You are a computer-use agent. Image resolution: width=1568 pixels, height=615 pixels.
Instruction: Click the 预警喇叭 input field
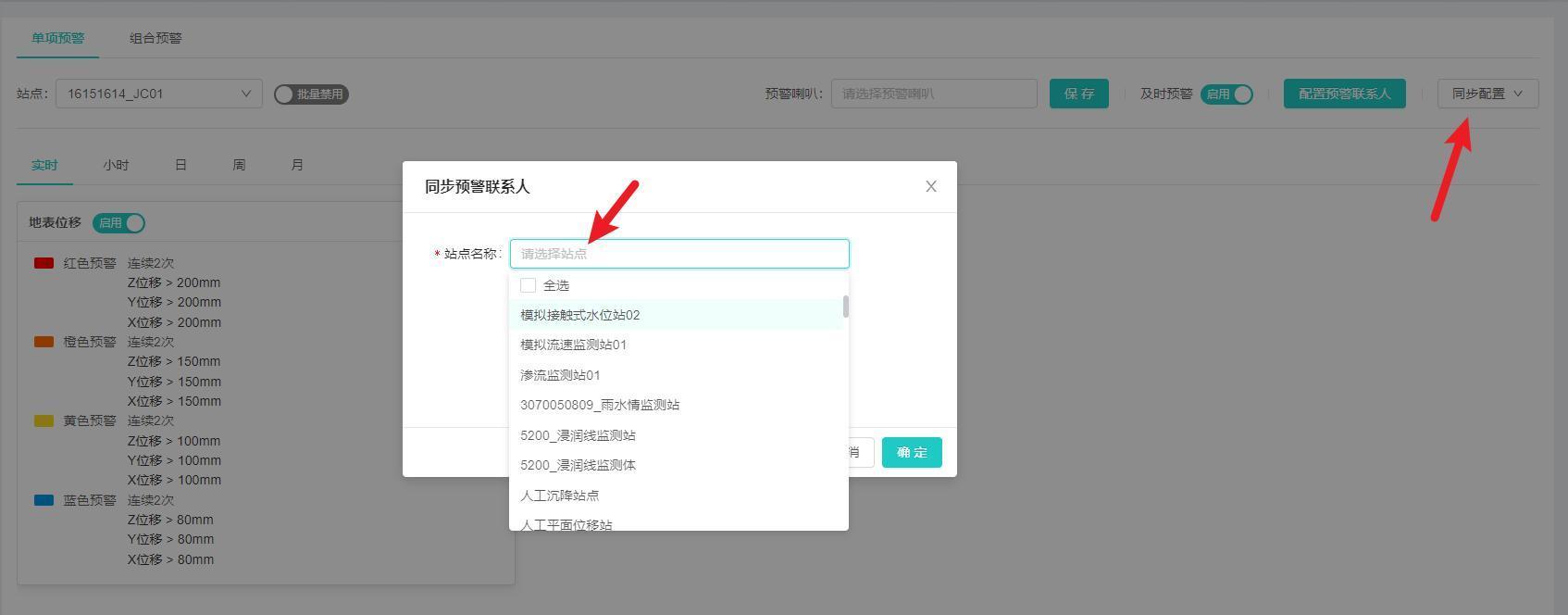pos(933,94)
